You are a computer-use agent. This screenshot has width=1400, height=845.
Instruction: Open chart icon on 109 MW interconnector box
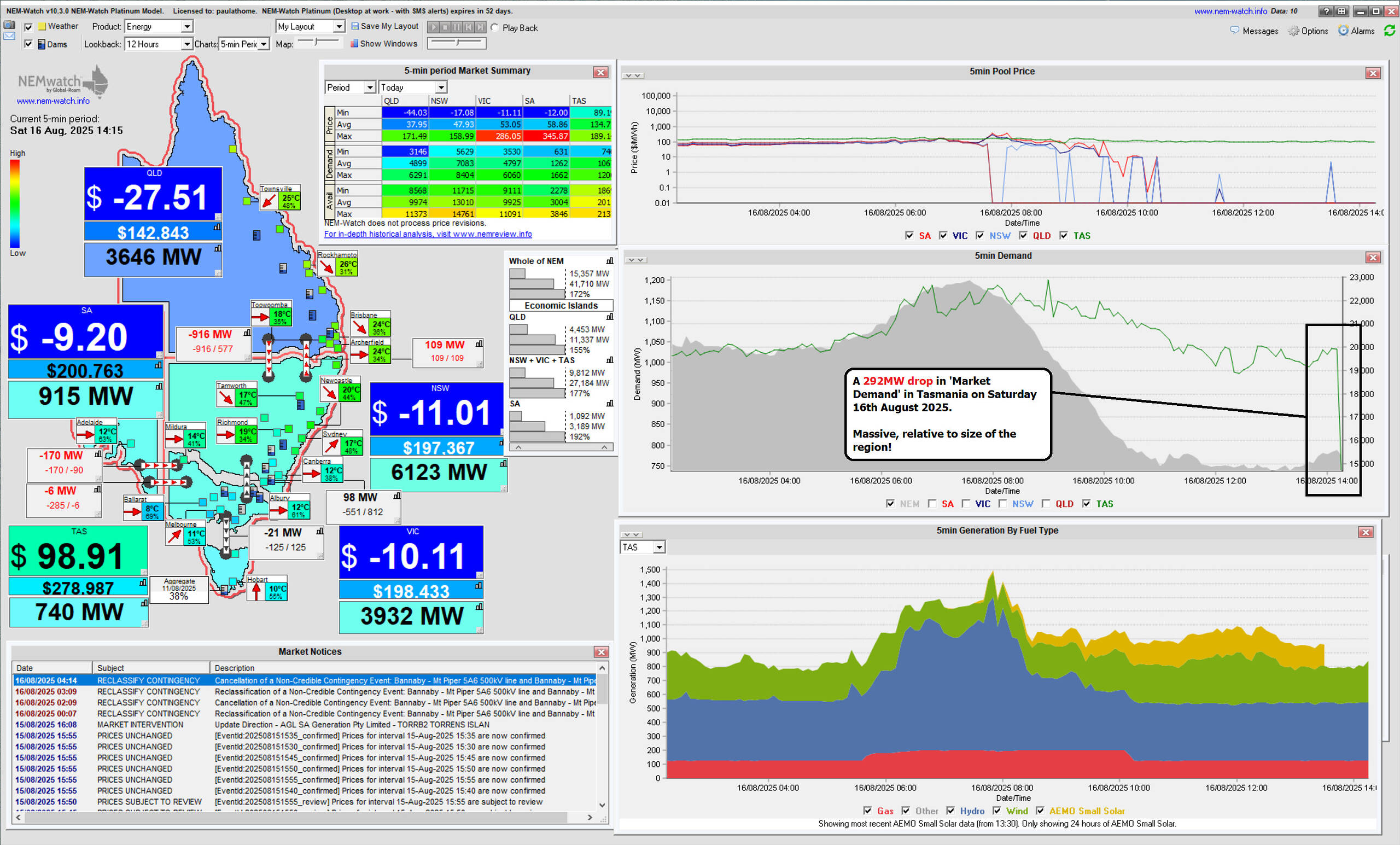click(x=480, y=343)
